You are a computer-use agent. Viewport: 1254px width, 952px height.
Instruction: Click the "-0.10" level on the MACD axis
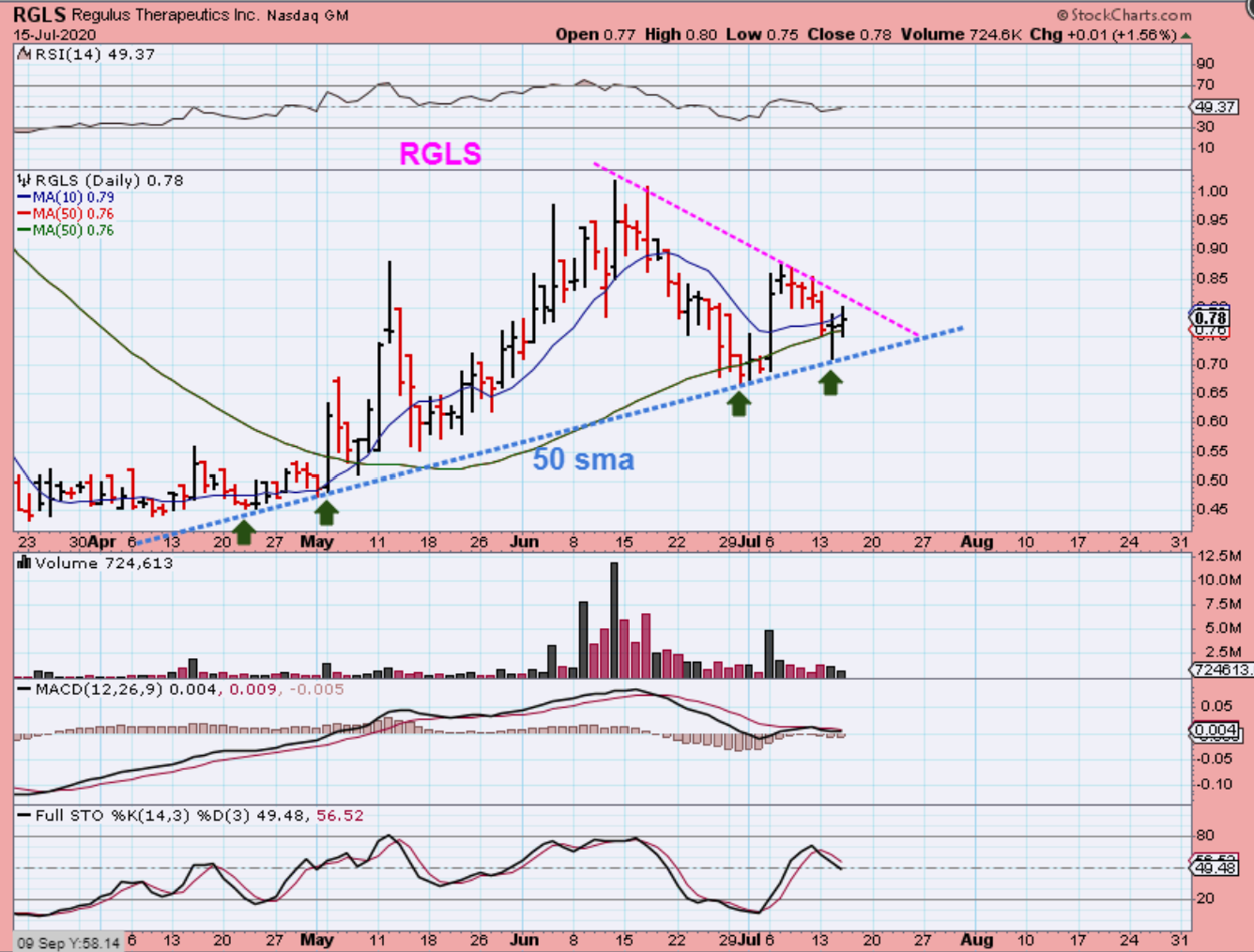(x=1216, y=785)
